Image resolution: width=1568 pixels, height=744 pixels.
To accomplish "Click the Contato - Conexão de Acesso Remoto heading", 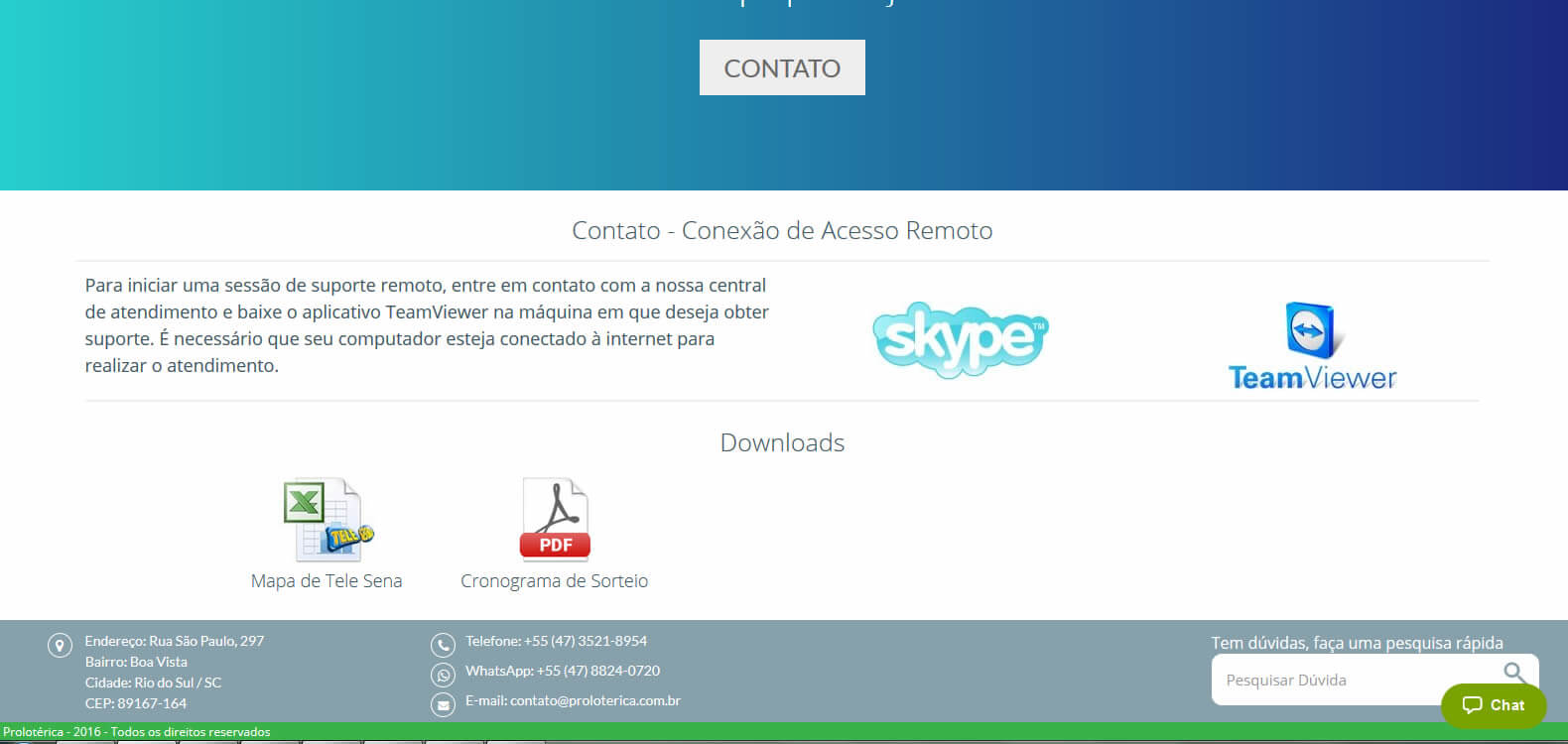I will [x=782, y=230].
